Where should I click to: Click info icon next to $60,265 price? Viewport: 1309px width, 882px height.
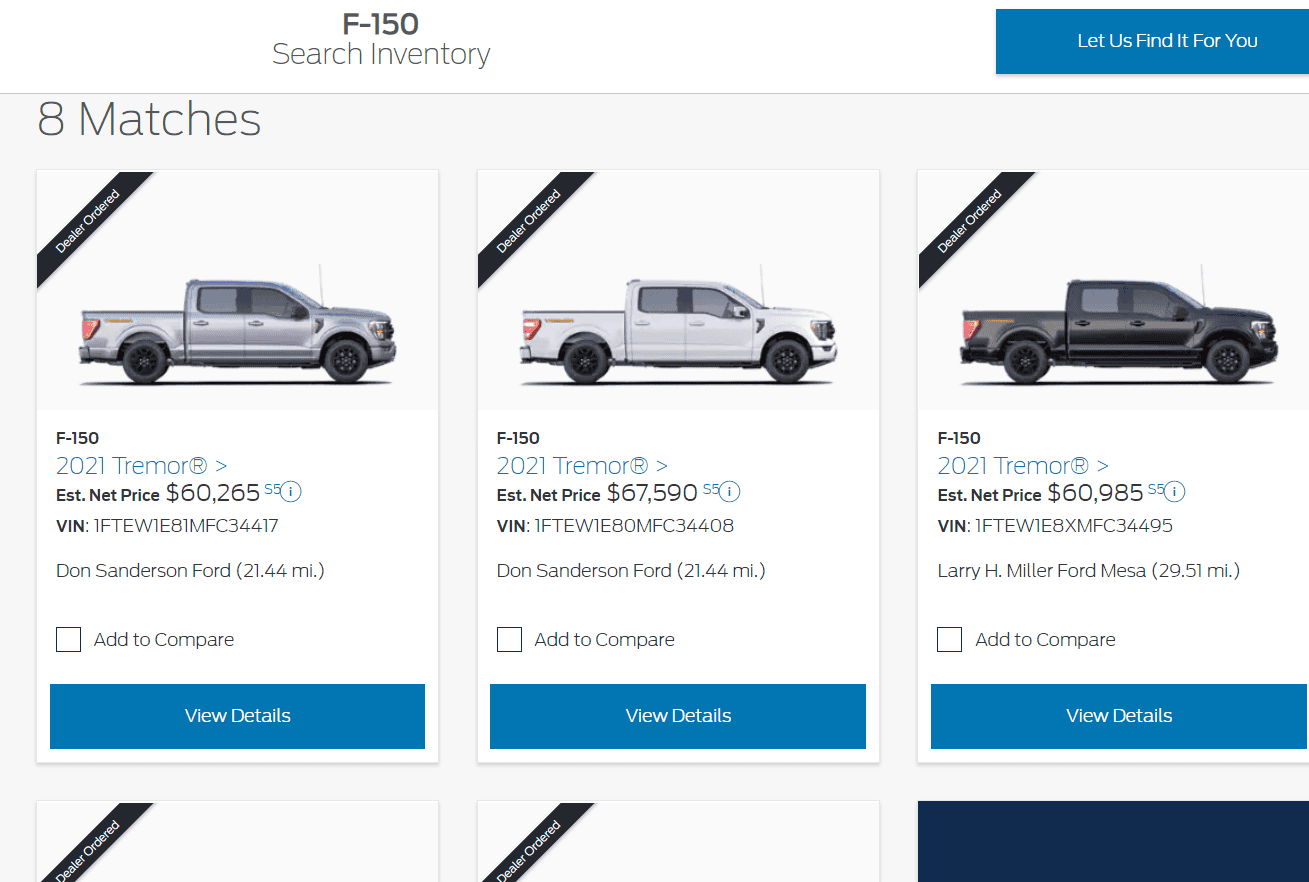pos(291,491)
